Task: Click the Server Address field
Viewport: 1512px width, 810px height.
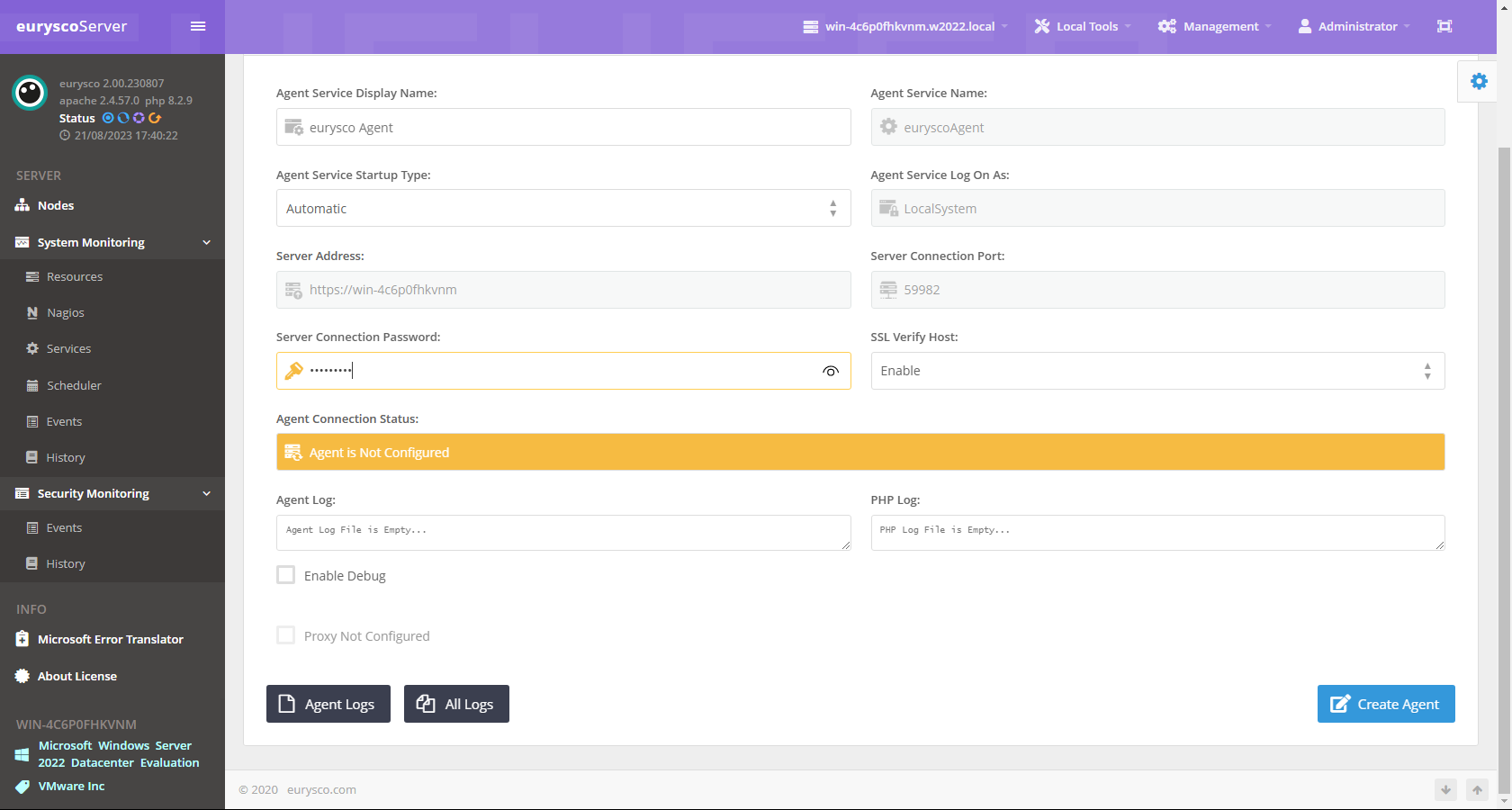Action: (x=563, y=290)
